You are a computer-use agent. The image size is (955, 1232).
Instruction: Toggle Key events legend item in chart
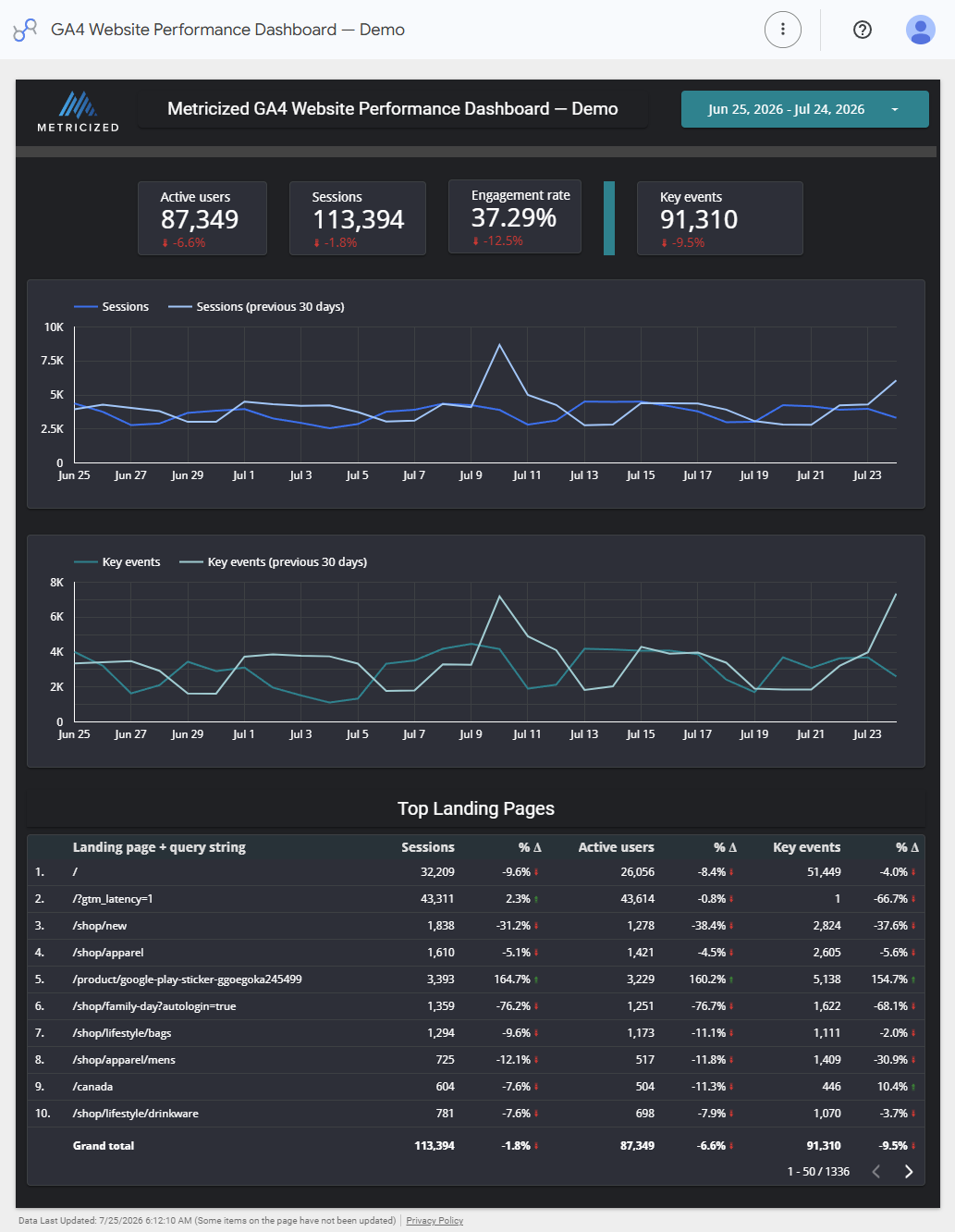point(117,562)
